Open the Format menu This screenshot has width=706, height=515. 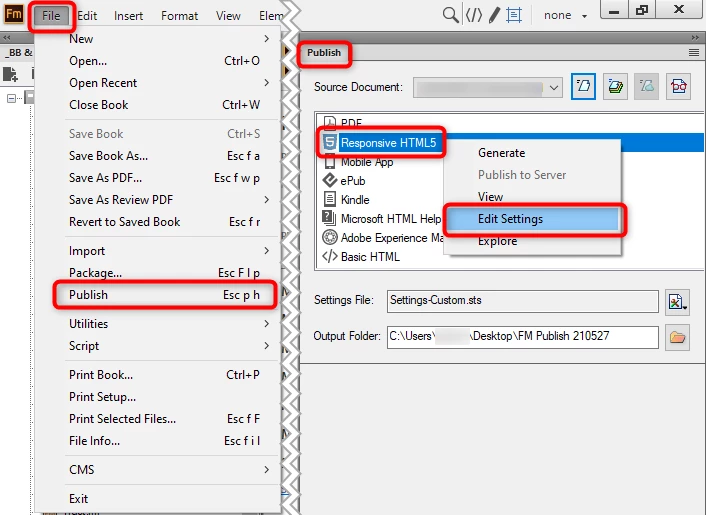[x=179, y=16]
